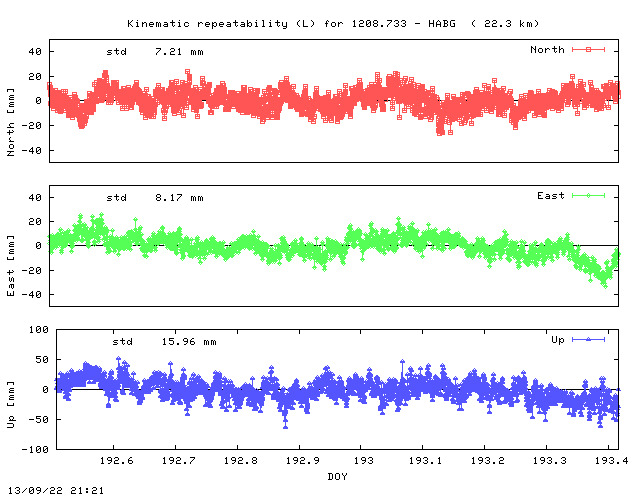
Task: Click the 'Up [mm]' axis label
Action: pos(11,405)
